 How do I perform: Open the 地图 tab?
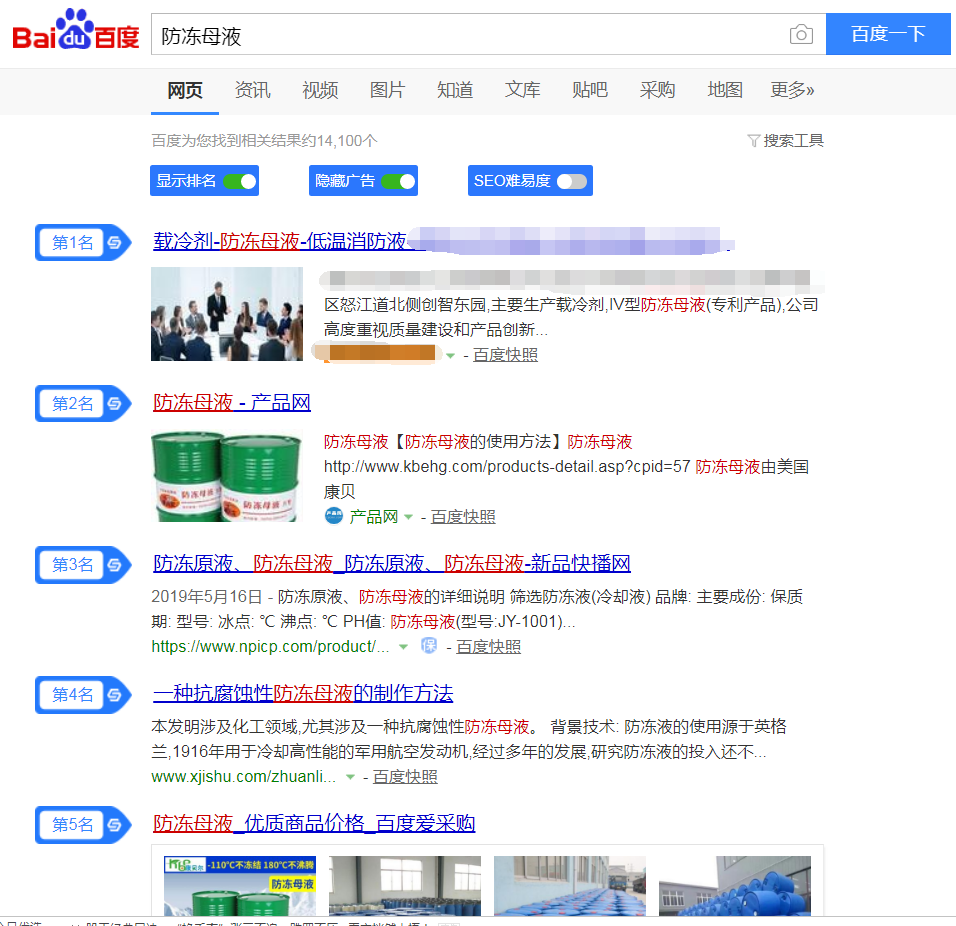725,90
